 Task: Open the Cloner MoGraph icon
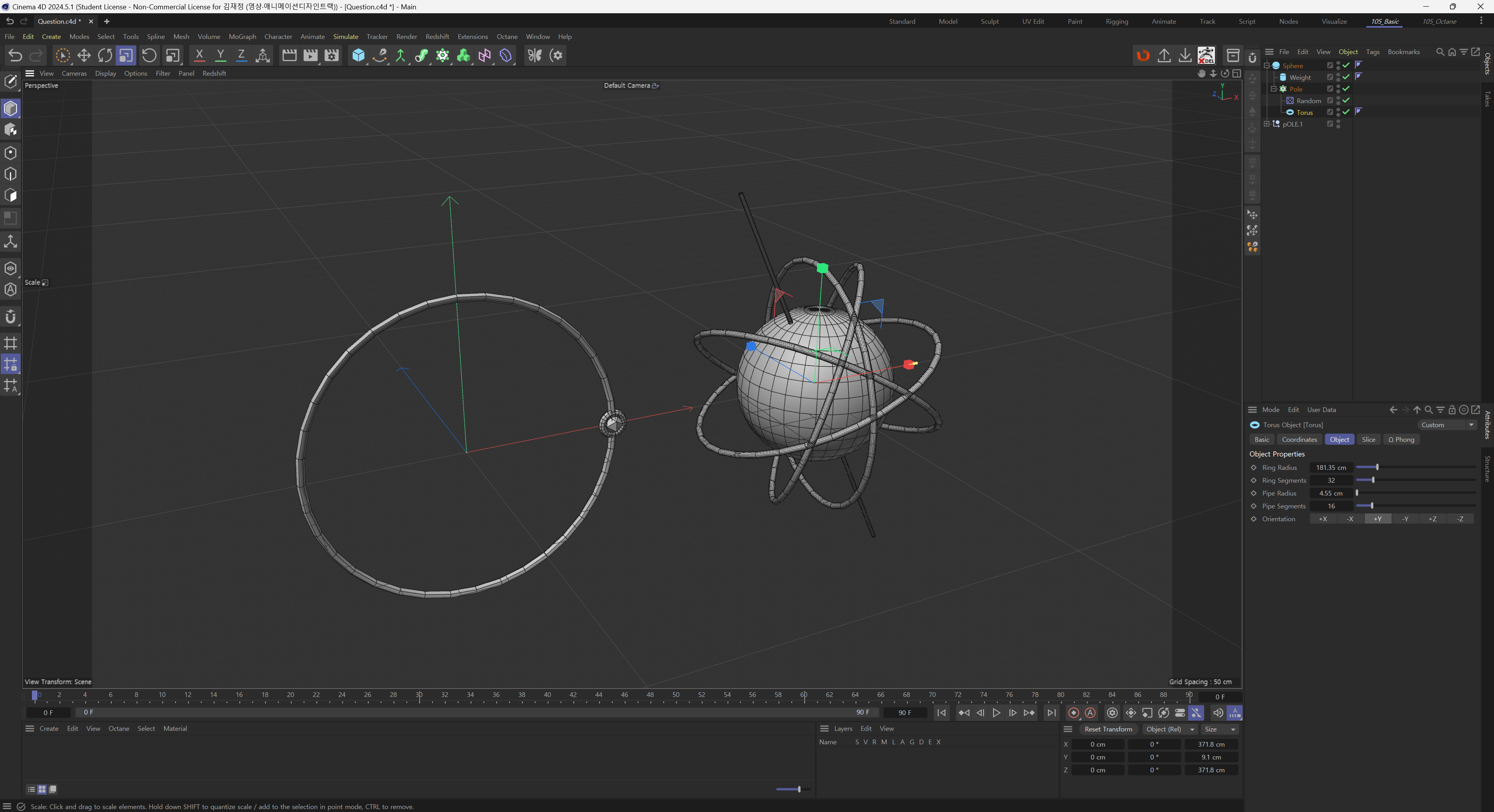pos(443,56)
